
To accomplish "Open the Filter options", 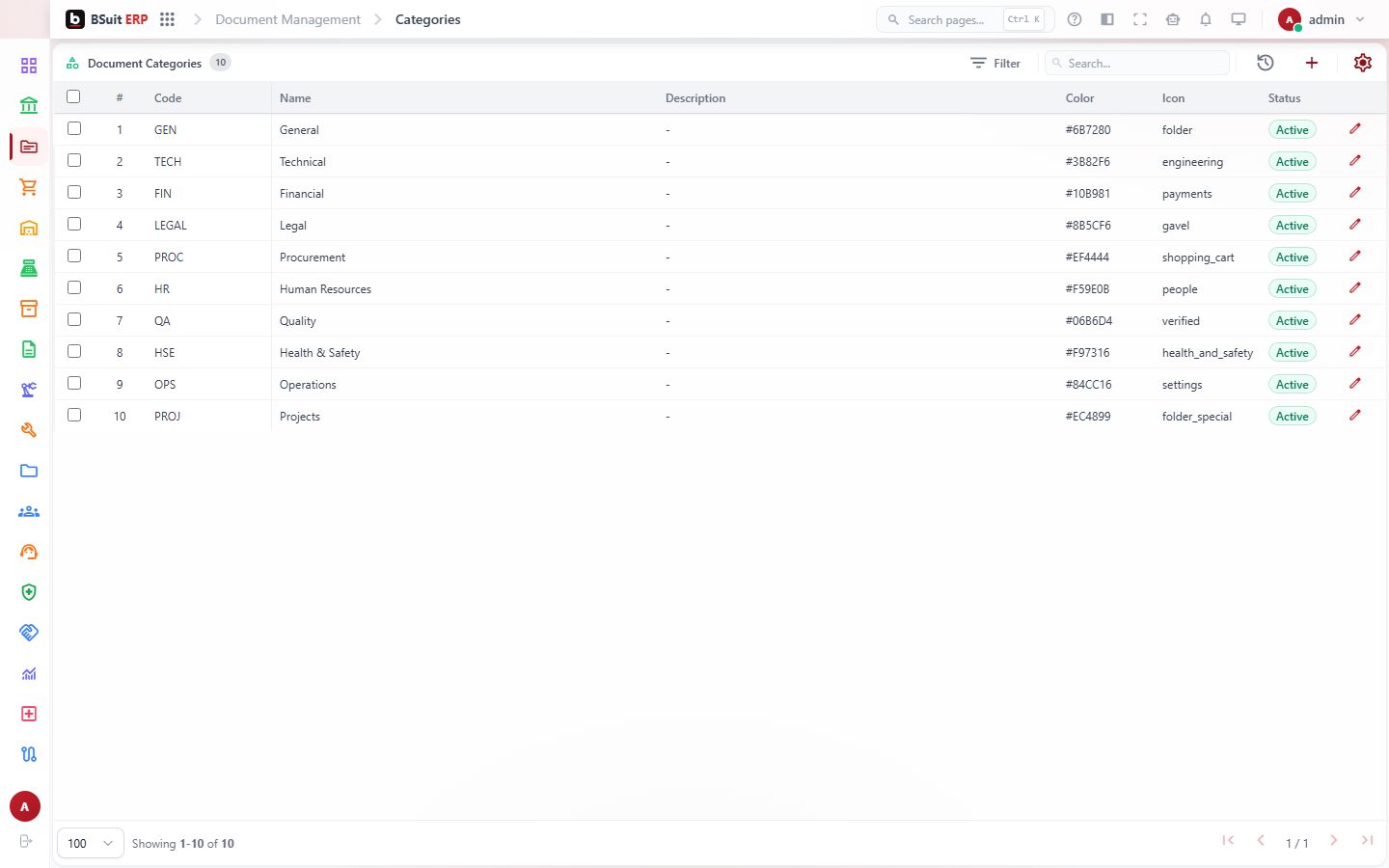I will (x=995, y=63).
